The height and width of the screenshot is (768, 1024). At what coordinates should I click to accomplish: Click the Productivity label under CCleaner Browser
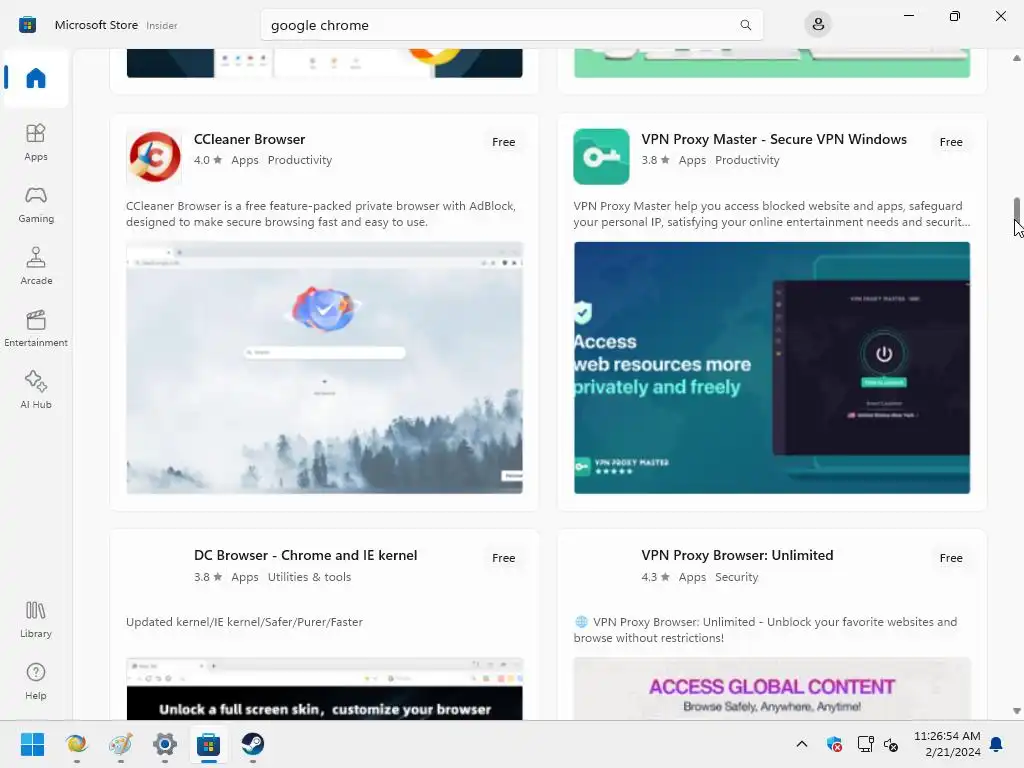click(300, 160)
